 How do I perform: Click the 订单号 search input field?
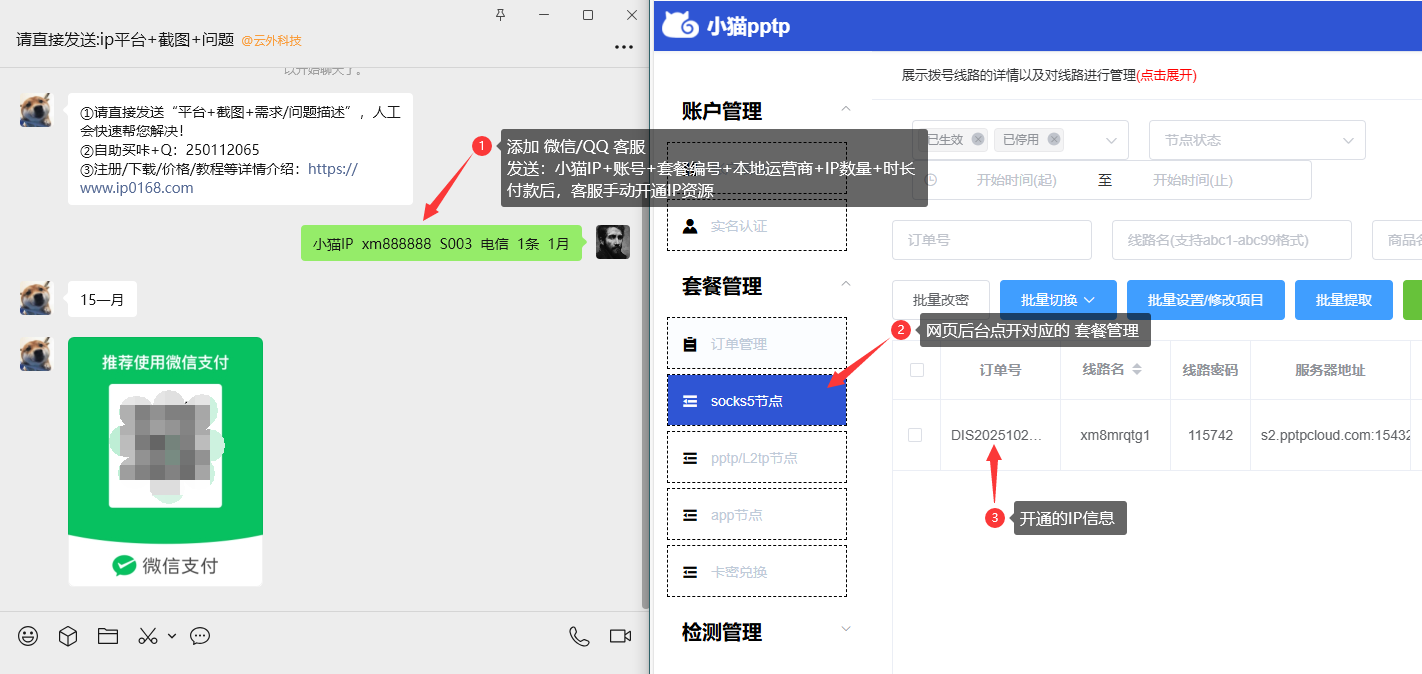pyautogui.click(x=991, y=240)
